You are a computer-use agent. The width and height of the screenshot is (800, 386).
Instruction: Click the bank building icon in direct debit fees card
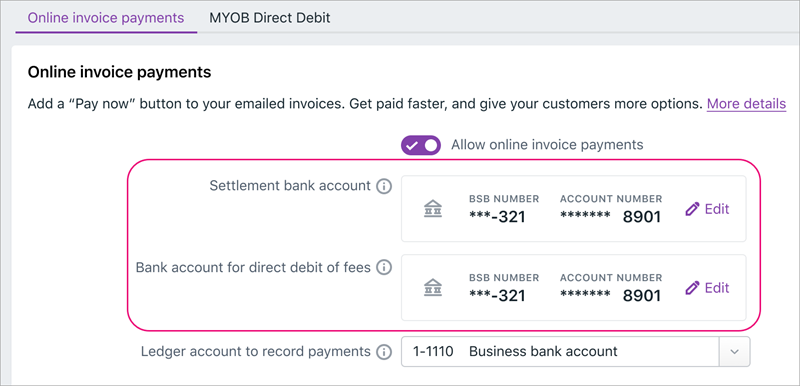(x=433, y=288)
